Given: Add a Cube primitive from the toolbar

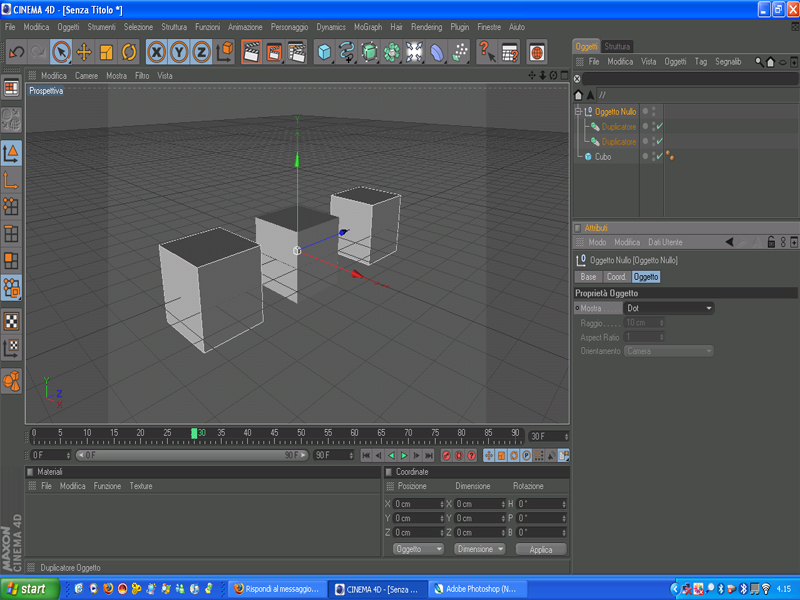Looking at the screenshot, I should tap(324, 52).
